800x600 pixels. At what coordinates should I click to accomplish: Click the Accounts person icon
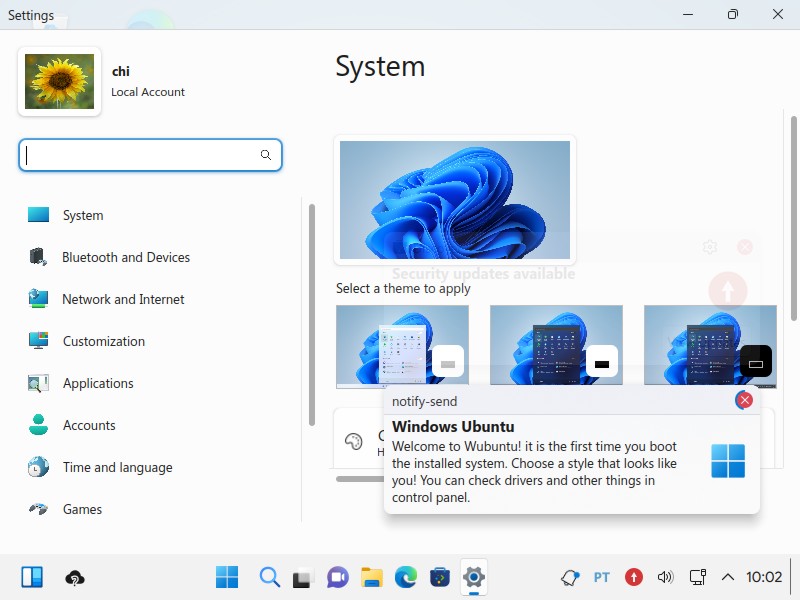click(38, 425)
